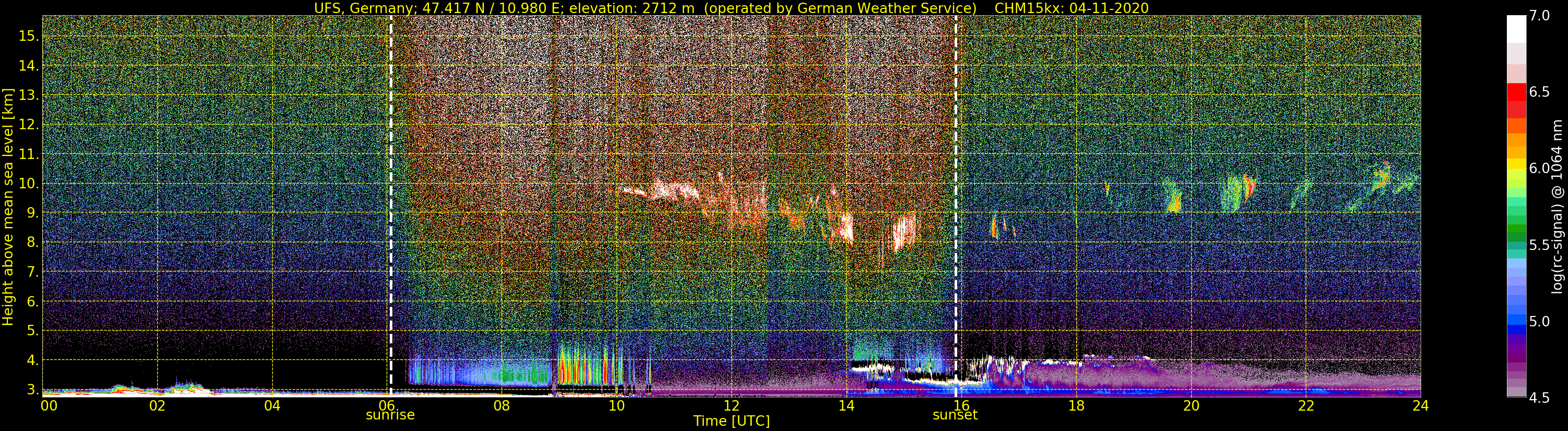The width and height of the screenshot is (1568, 431).
Task: Click the '7.' height tick label
Action: [x=32, y=272]
